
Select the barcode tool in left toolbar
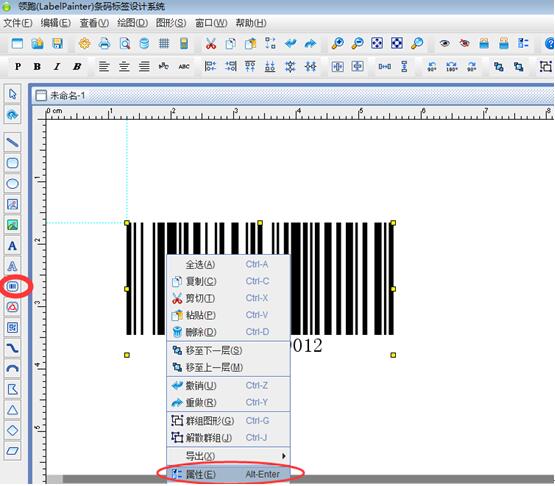pyautogui.click(x=12, y=286)
